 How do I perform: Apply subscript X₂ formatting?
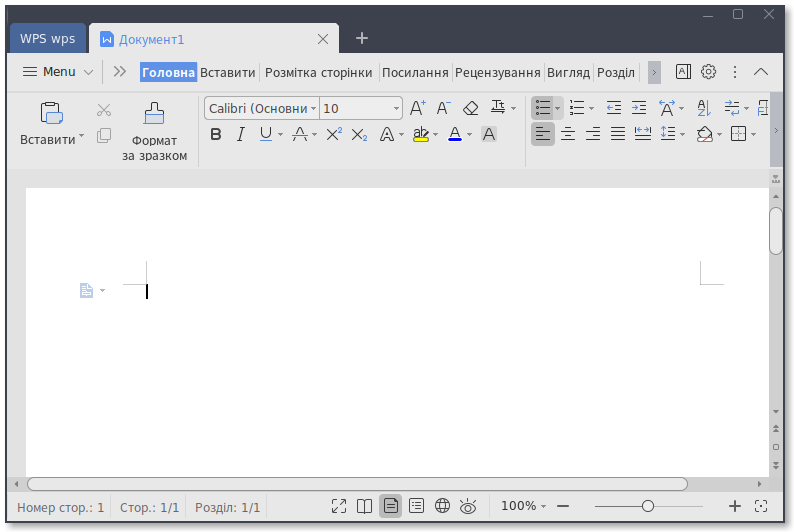click(359, 135)
